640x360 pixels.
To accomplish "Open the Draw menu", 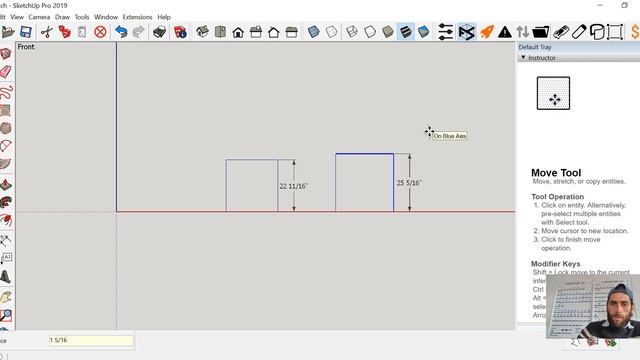I will click(x=62, y=17).
